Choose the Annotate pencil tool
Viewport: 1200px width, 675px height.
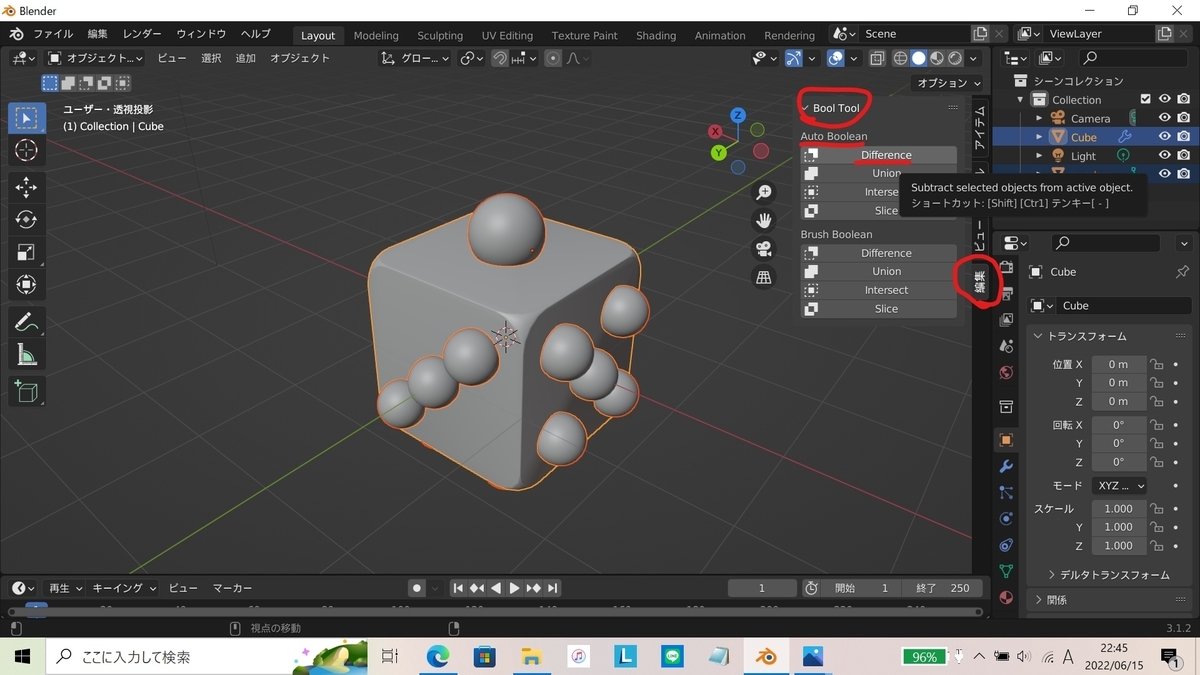click(26, 322)
